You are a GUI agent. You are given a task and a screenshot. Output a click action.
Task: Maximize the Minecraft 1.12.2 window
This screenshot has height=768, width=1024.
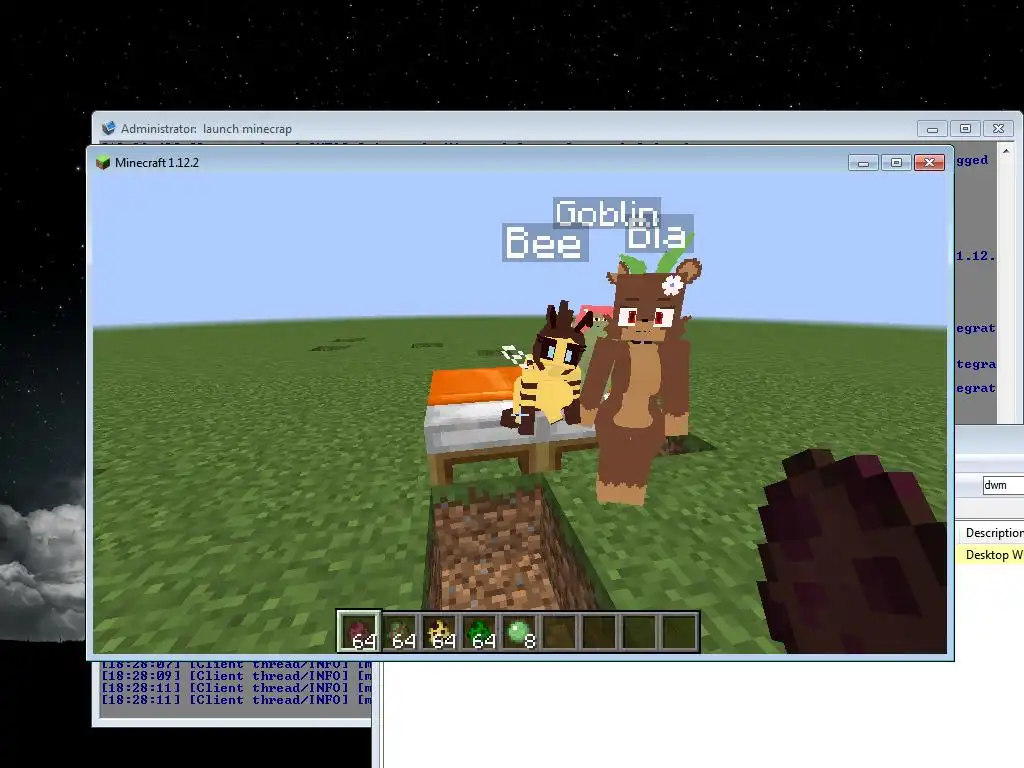click(896, 163)
